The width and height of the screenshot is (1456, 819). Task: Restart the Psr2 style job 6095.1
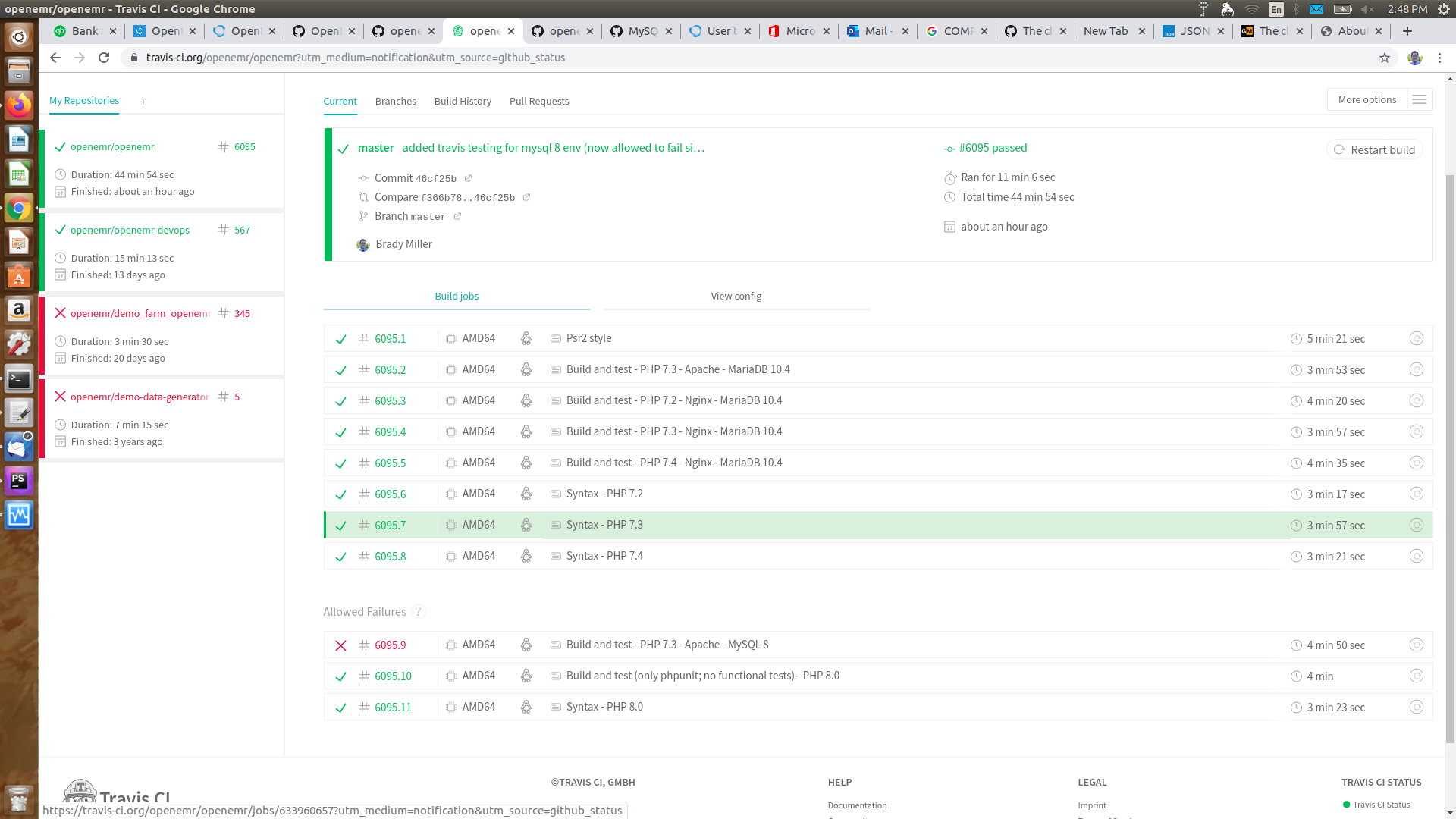pyautogui.click(x=1417, y=339)
